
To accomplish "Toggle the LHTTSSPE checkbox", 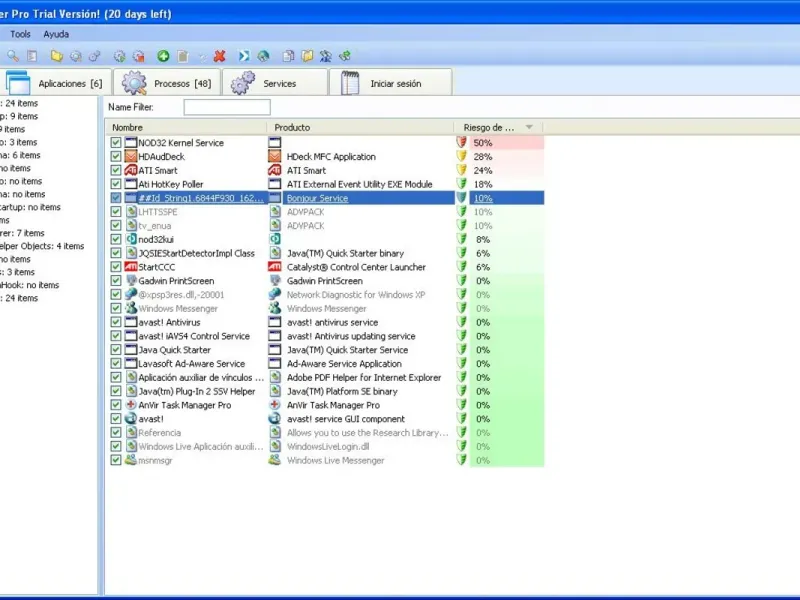I will coord(116,211).
